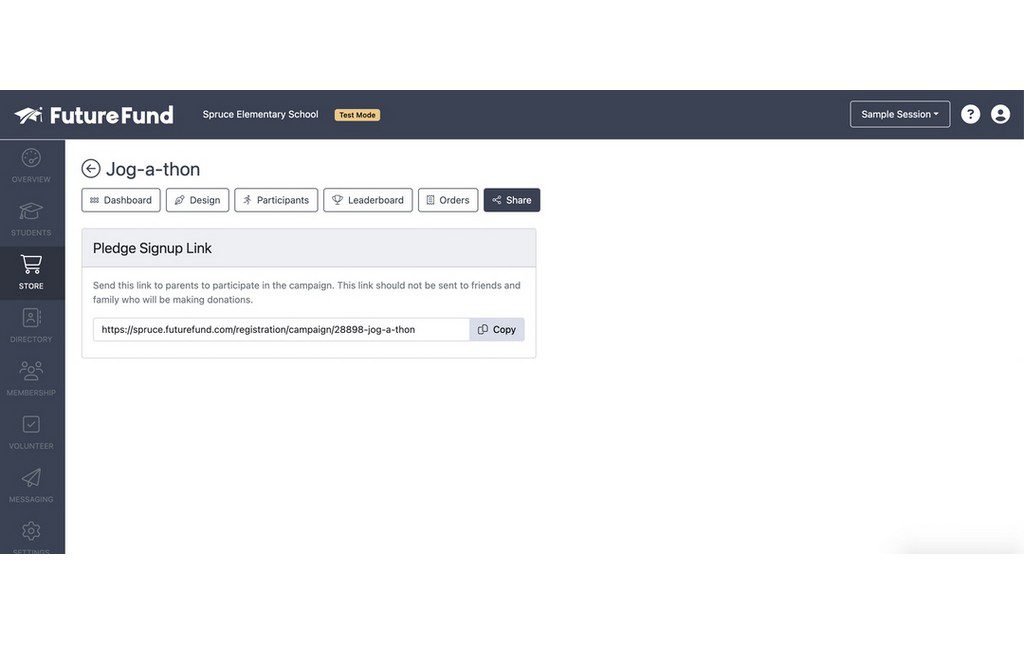Open the Membership sidebar section
1024x645 pixels.
[31, 379]
